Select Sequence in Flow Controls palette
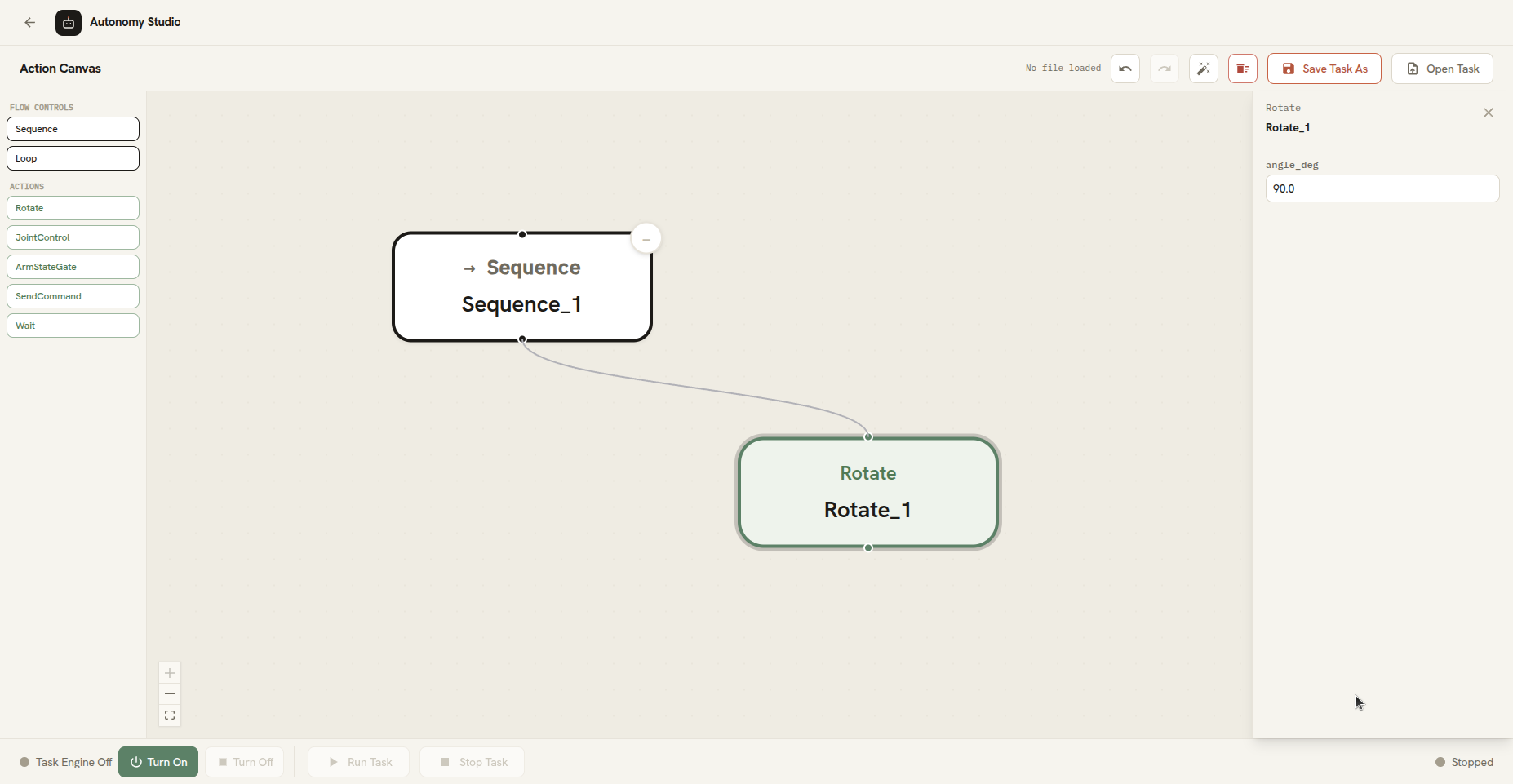 tap(73, 129)
